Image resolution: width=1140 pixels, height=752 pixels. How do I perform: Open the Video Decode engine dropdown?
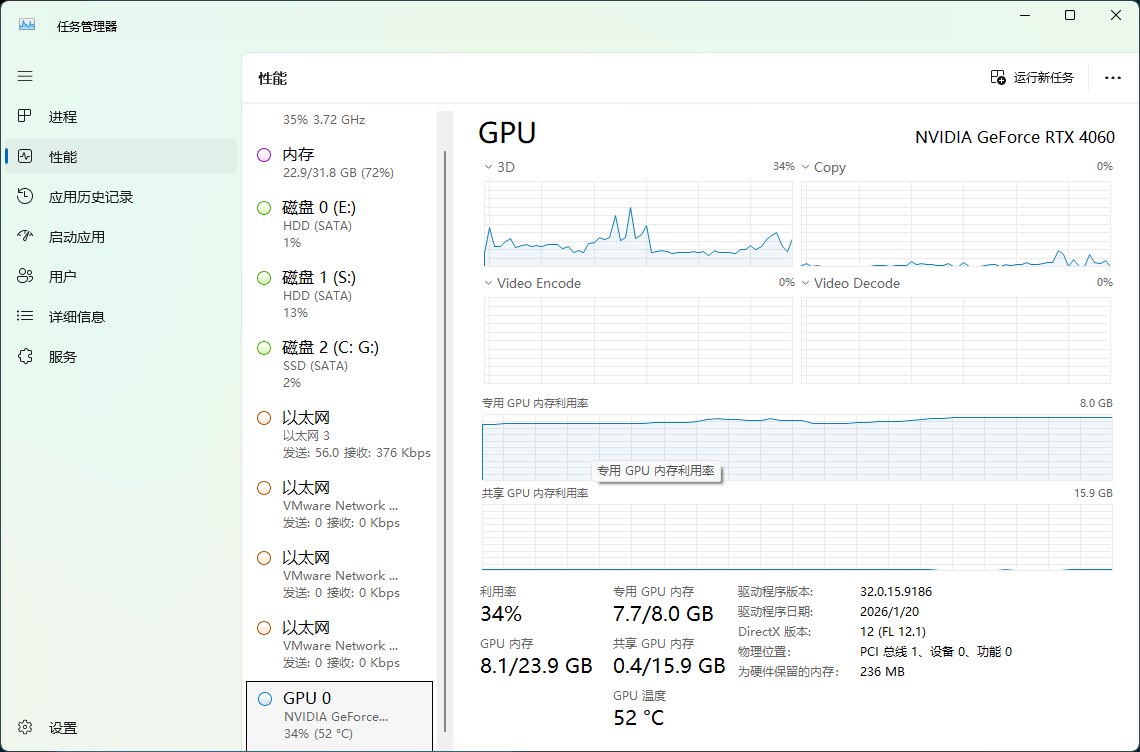click(x=806, y=284)
